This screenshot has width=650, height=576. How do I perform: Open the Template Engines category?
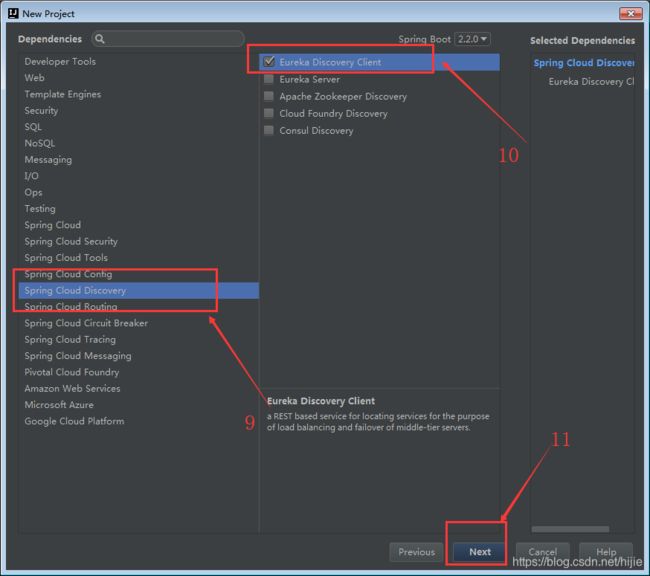pyautogui.click(x=138, y=94)
